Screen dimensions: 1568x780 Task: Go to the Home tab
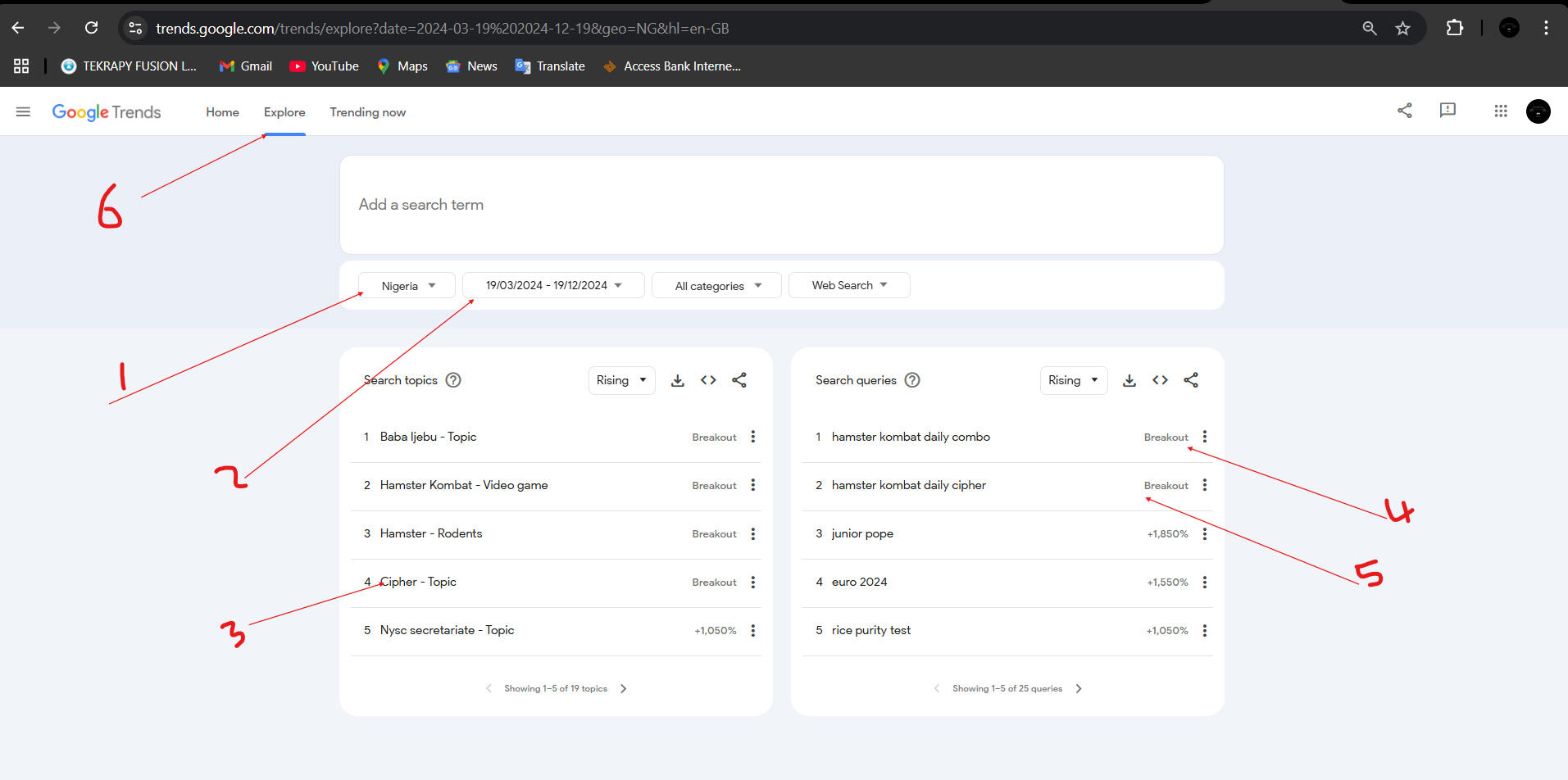[222, 112]
